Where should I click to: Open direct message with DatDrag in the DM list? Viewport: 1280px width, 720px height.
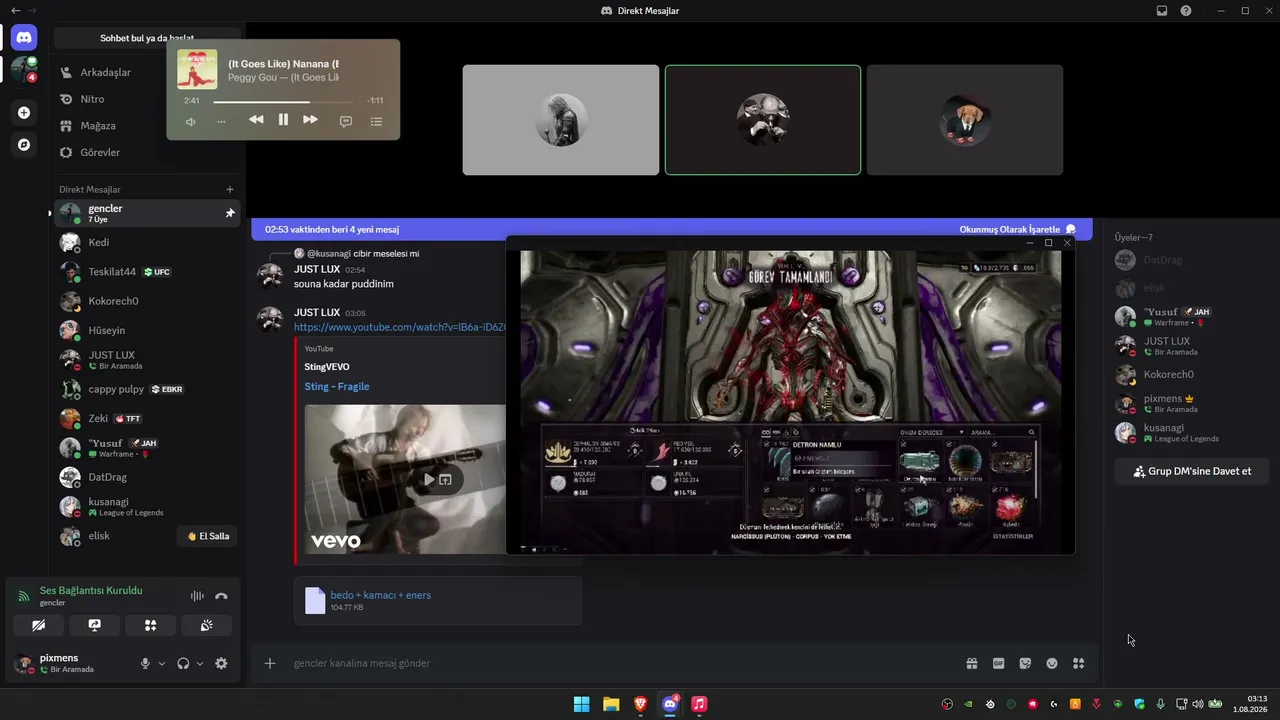(147, 477)
